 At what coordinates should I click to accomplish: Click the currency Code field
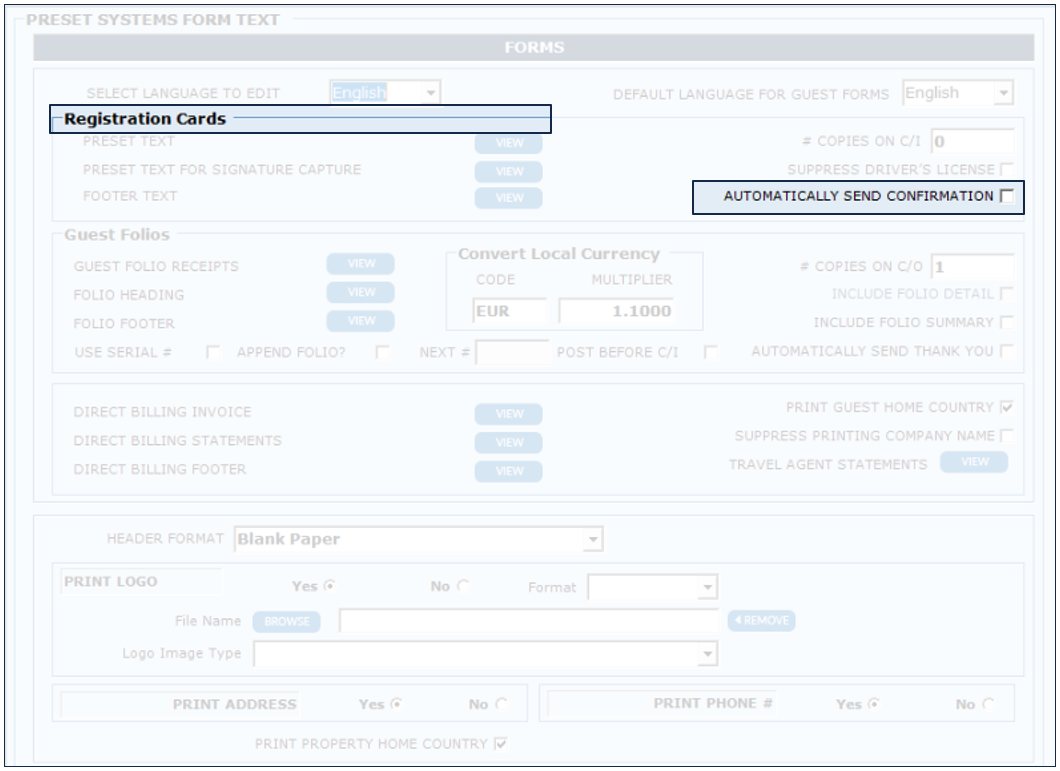[510, 311]
